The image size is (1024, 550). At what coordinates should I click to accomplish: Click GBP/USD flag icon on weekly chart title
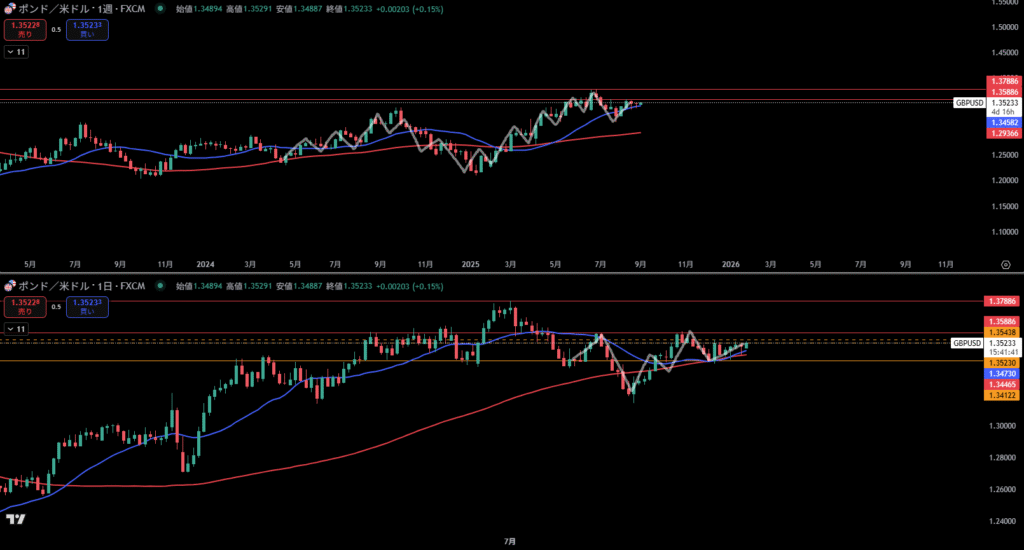coord(10,9)
